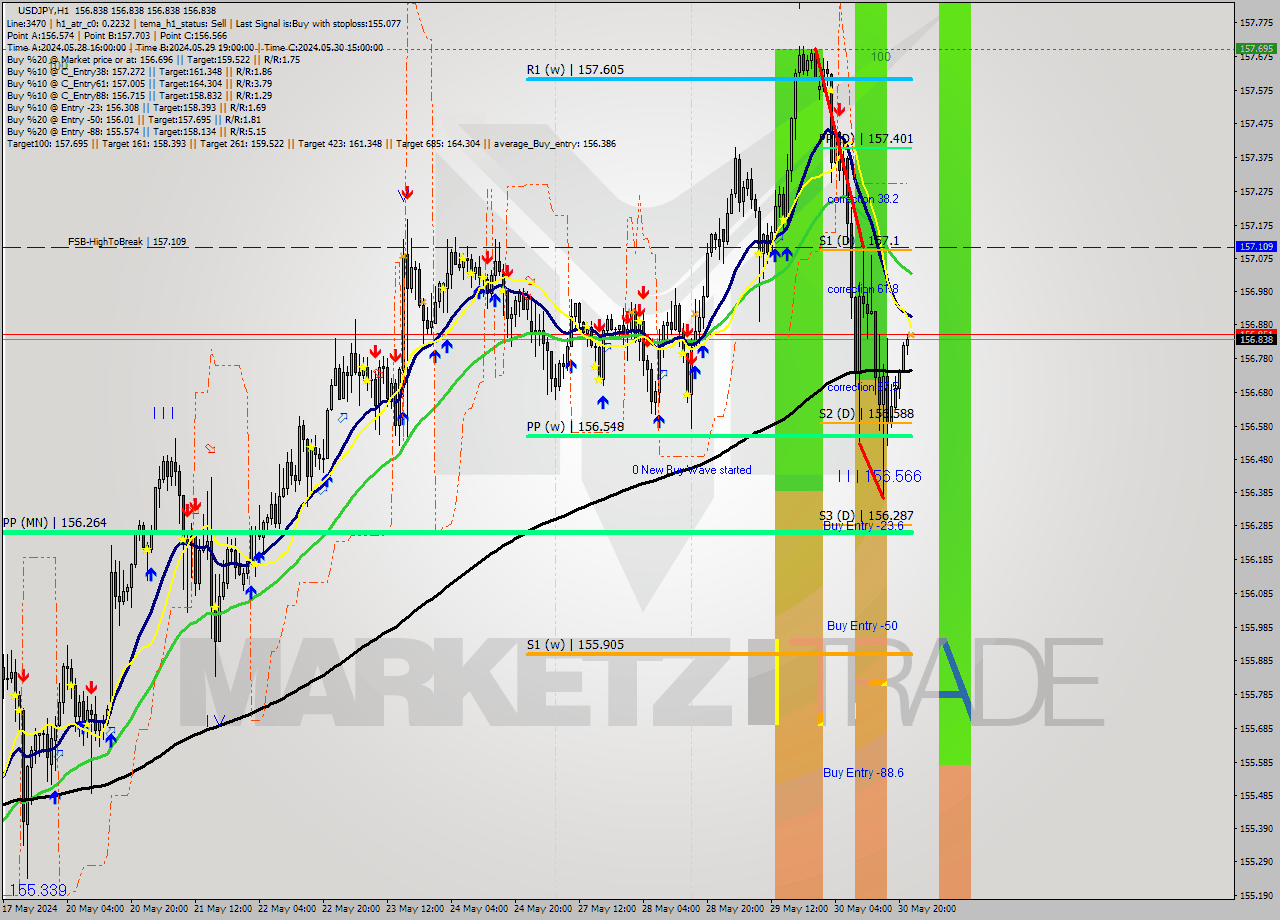The height and width of the screenshot is (920, 1280).
Task: Click the 'Target100: 157.695' summary line
Action: (311, 143)
